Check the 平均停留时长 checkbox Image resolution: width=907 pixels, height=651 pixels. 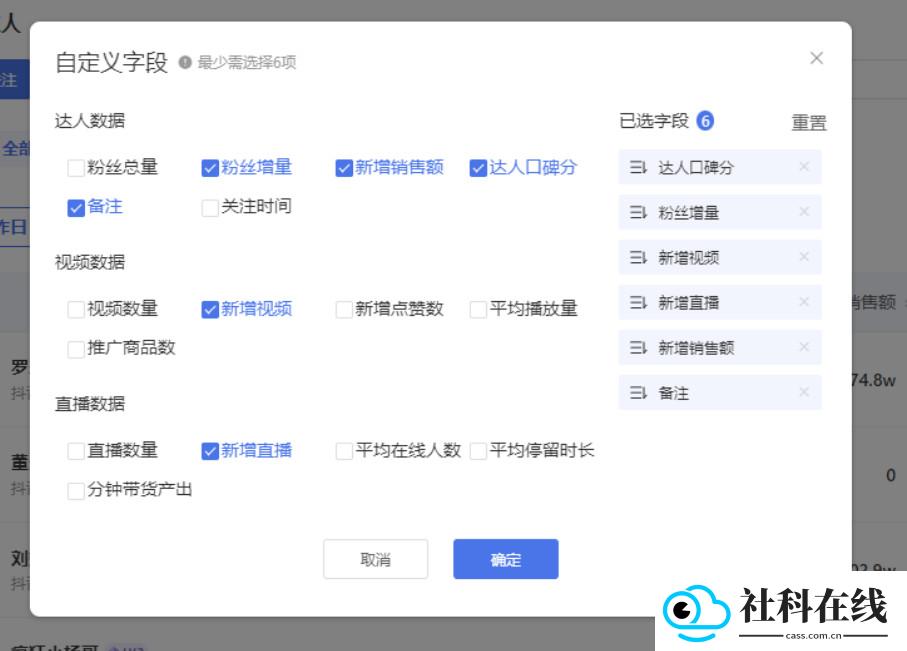pos(478,451)
